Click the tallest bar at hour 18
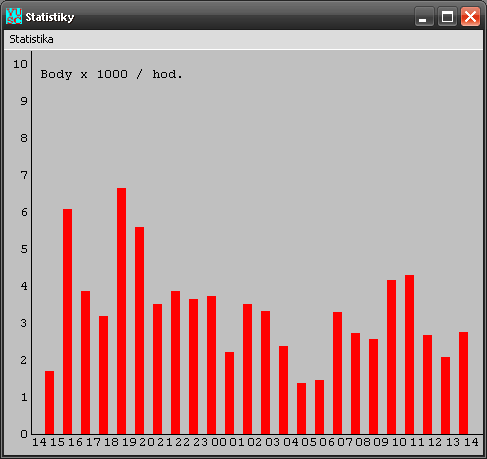 (121, 311)
